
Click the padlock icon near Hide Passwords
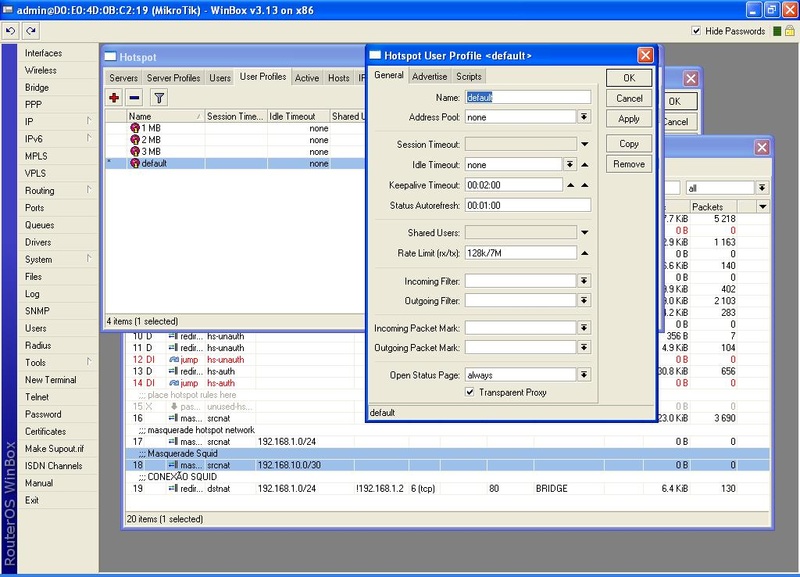789,31
